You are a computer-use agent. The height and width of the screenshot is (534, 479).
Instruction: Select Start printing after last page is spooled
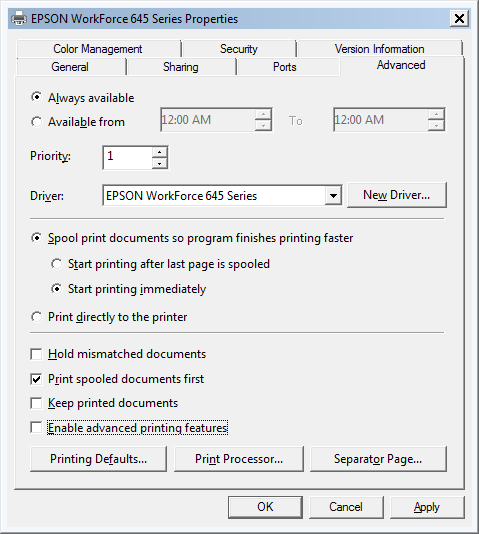tap(57, 264)
